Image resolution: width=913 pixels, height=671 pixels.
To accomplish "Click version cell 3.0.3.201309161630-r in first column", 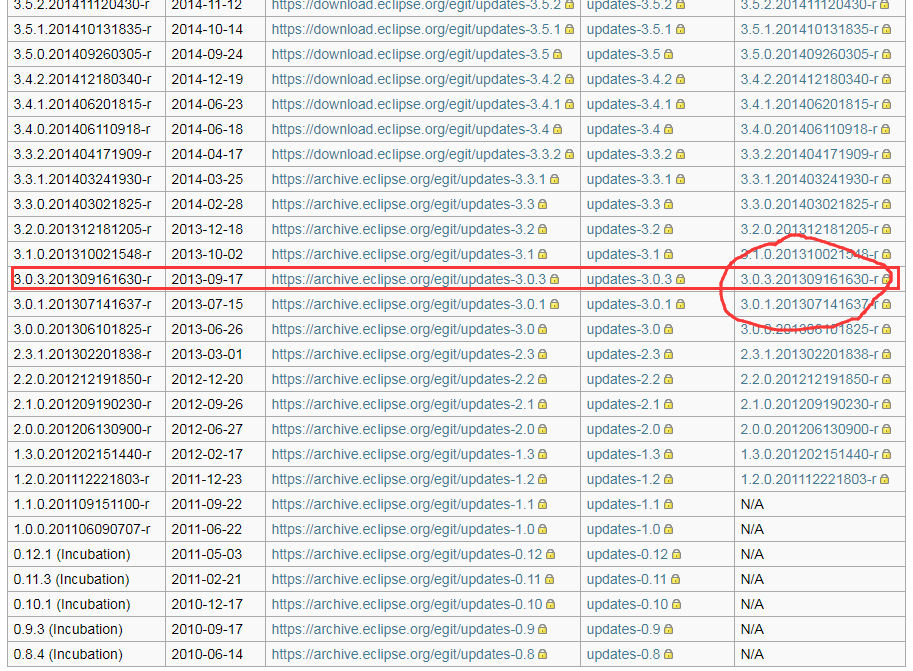I will point(82,279).
